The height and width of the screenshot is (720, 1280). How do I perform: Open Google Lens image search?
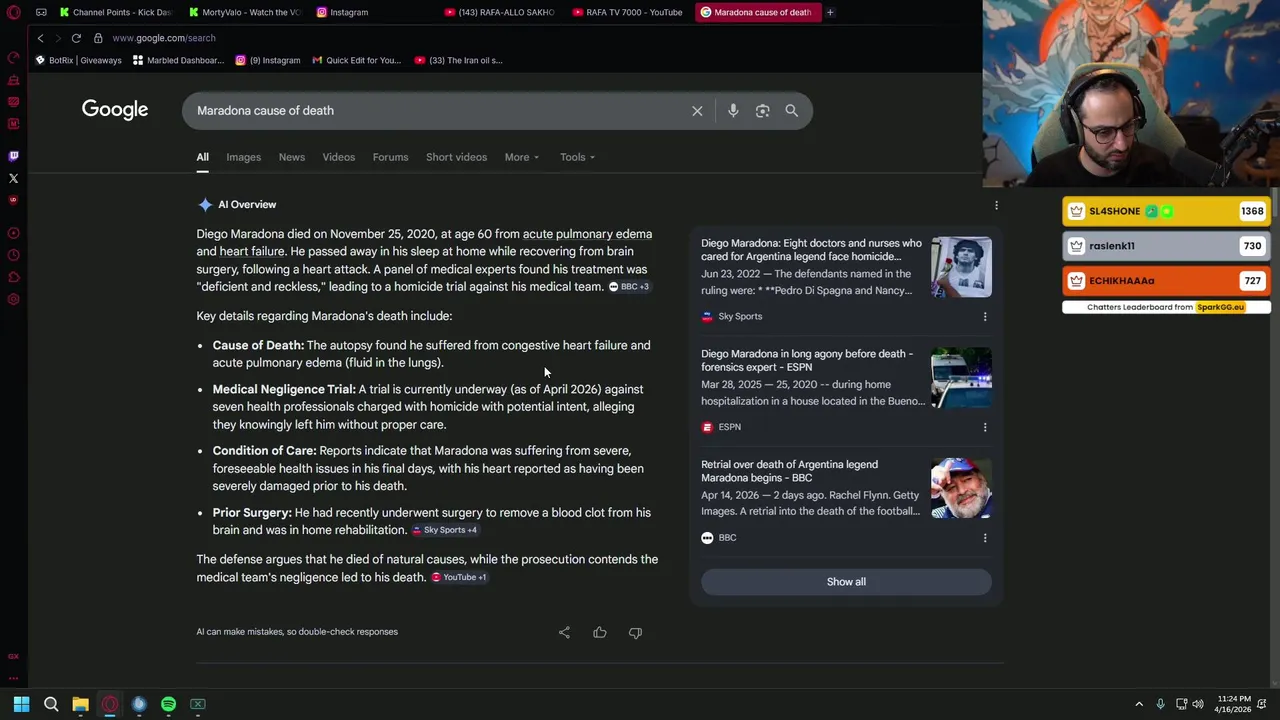pyautogui.click(x=762, y=111)
